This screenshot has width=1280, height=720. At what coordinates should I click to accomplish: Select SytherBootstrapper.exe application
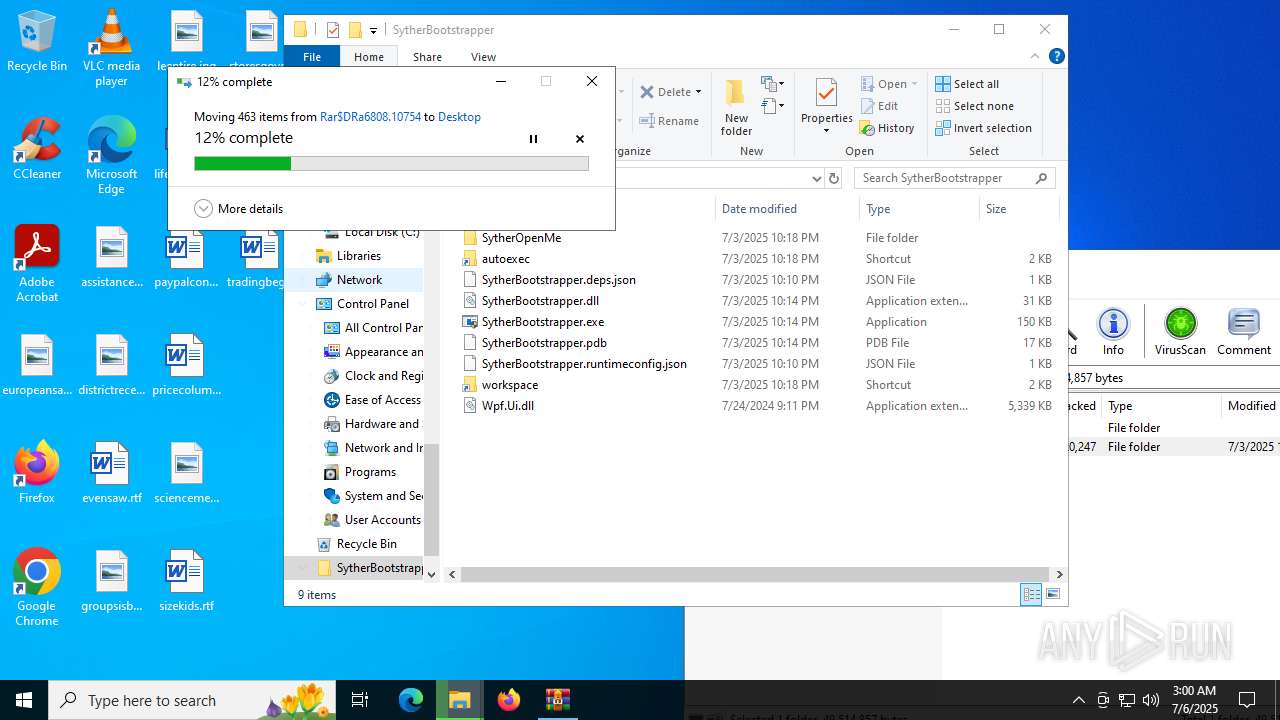(542, 322)
